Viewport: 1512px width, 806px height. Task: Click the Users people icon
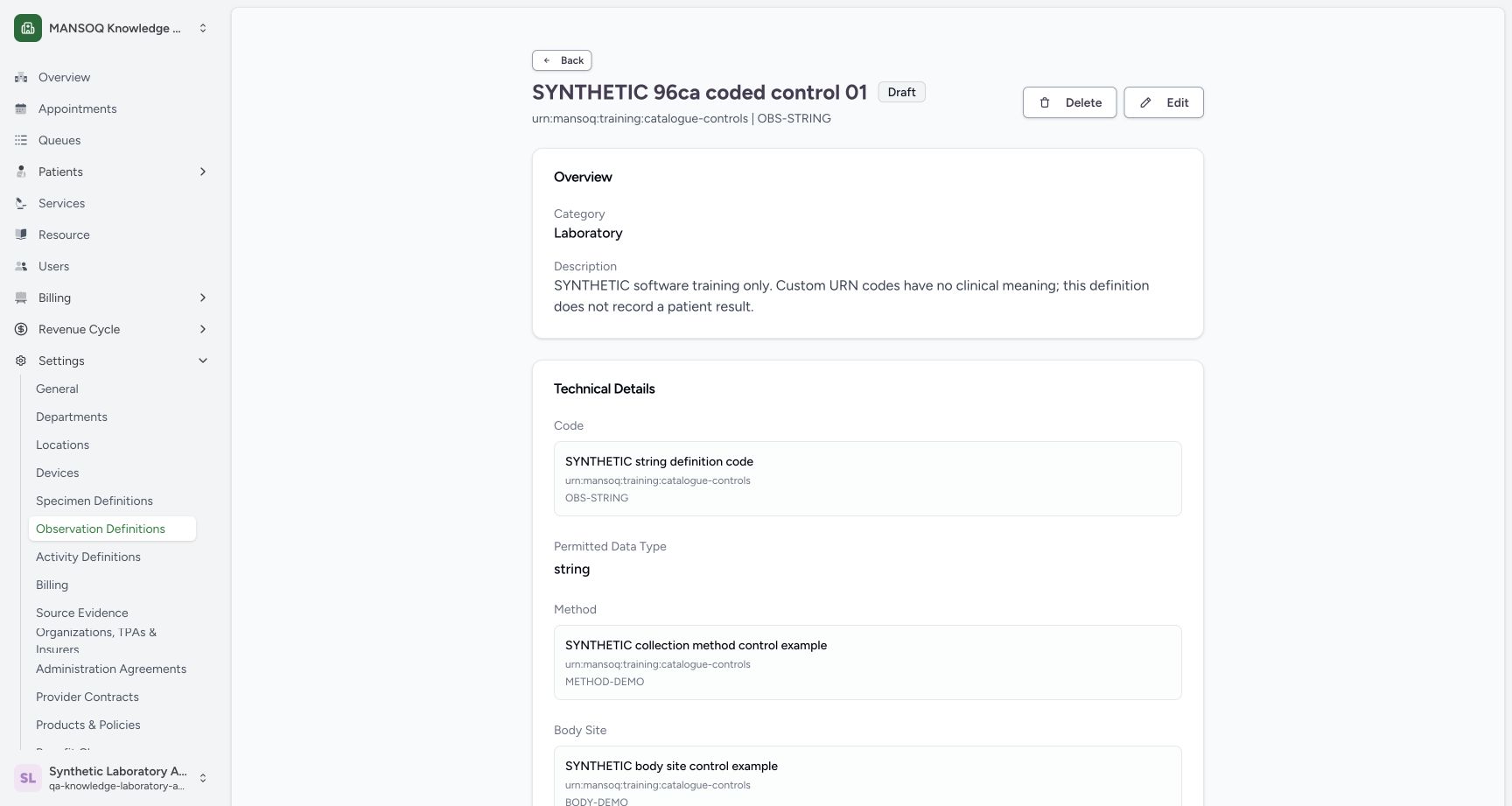coord(21,266)
